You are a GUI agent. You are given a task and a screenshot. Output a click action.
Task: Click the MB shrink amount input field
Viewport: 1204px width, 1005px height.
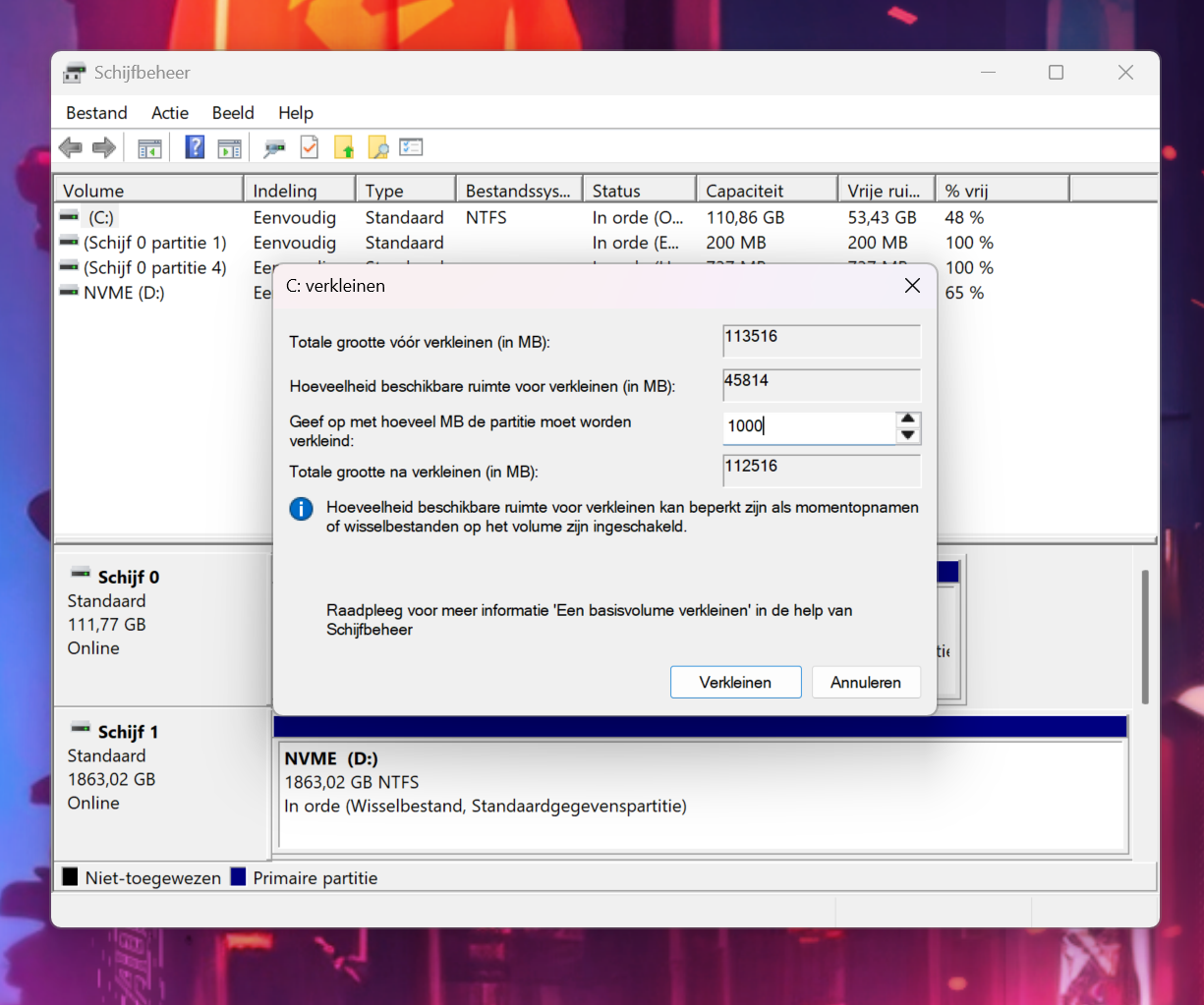[809, 427]
